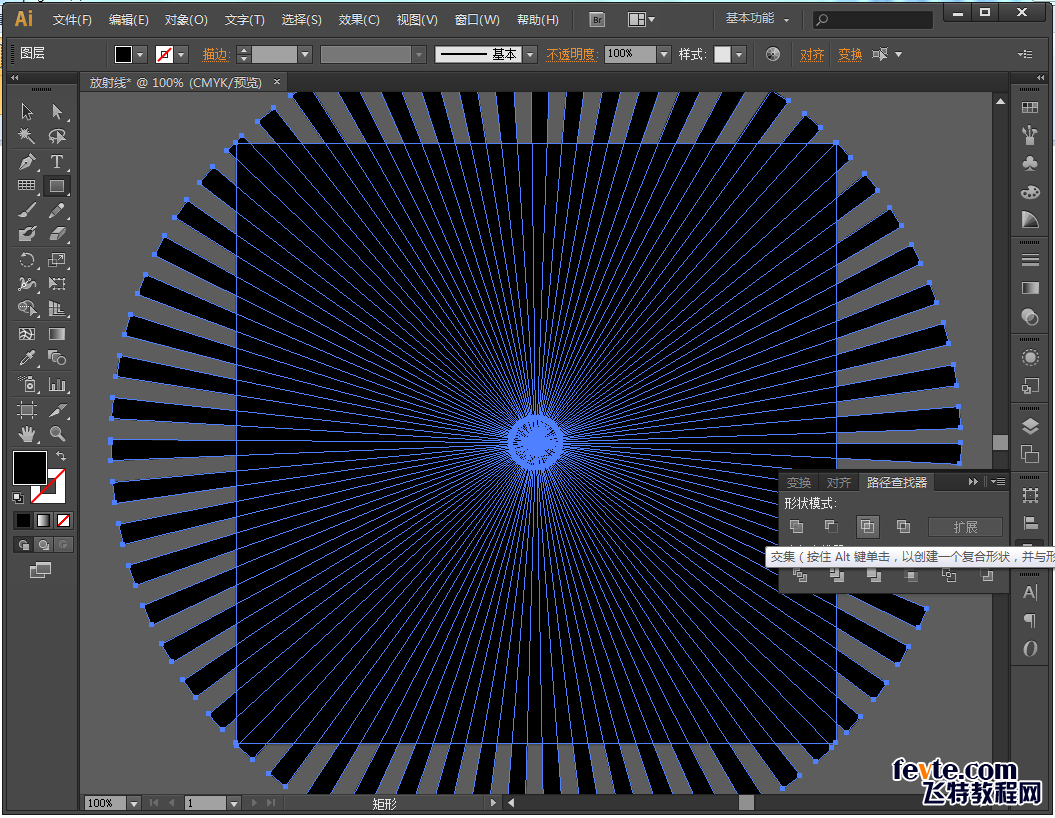Open the 效果(C) menu
Screen dimensions: 1055x818
[359, 19]
